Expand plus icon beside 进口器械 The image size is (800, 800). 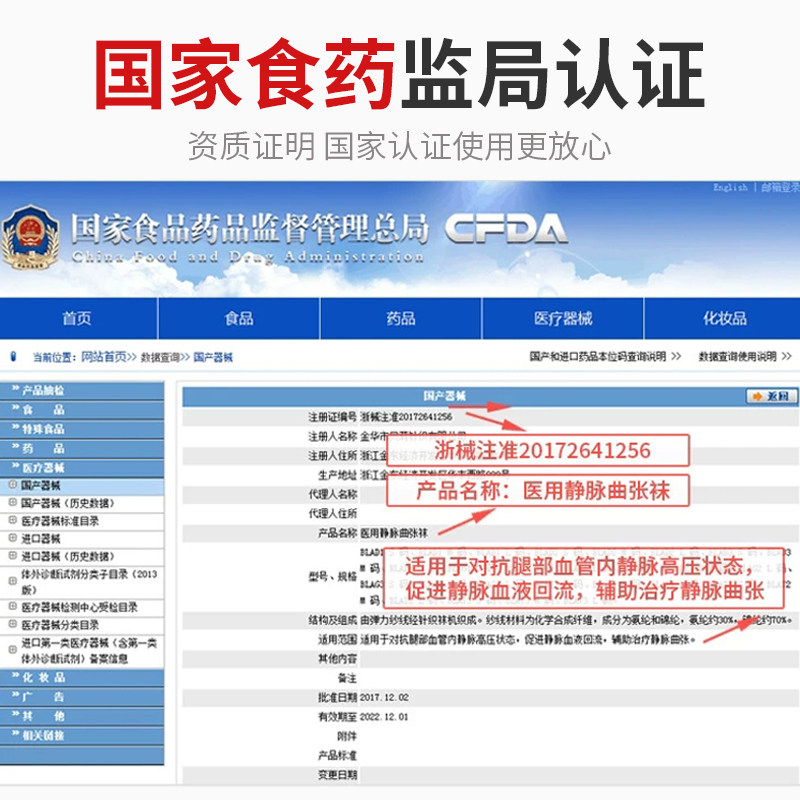13,538
